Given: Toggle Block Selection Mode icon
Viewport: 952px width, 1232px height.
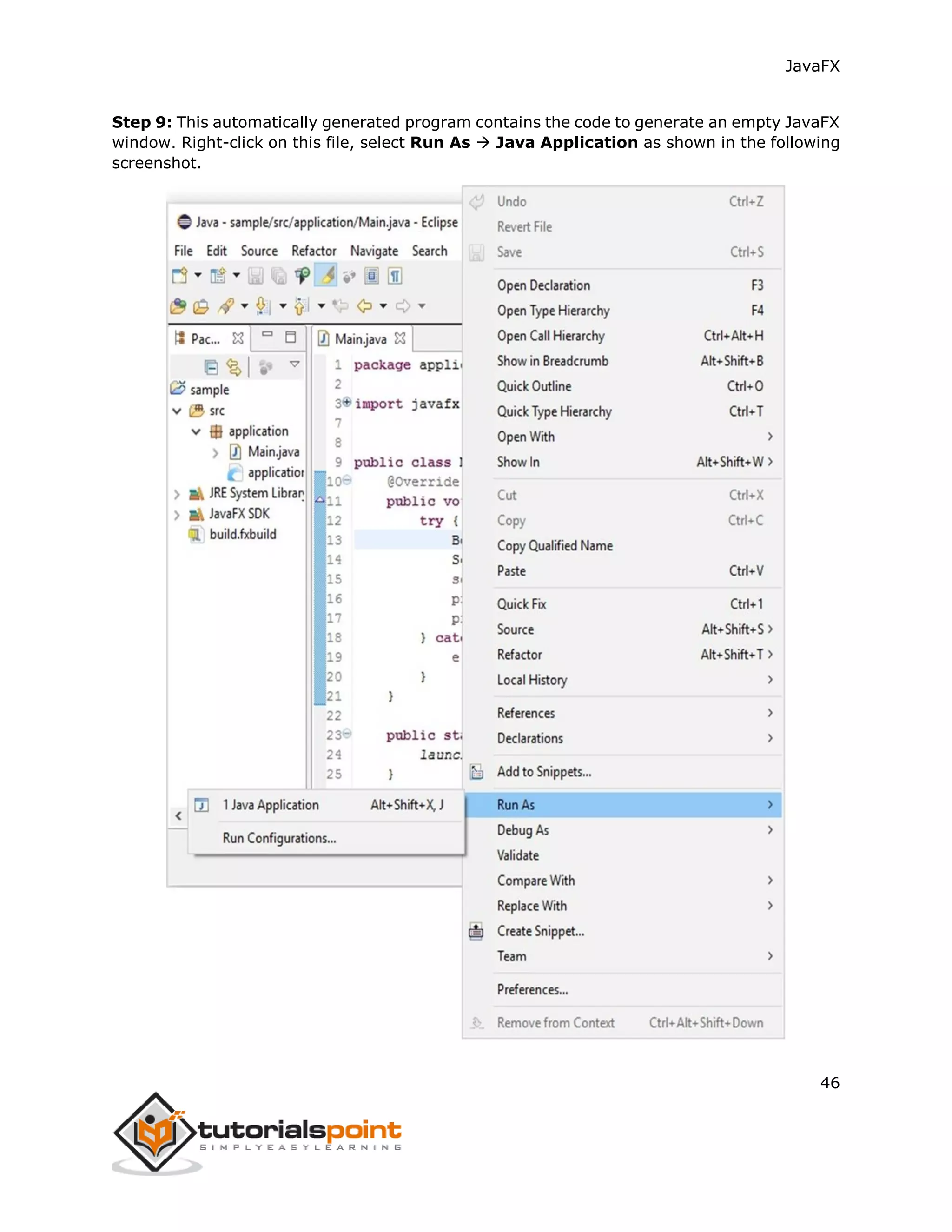Looking at the screenshot, I should click(372, 276).
